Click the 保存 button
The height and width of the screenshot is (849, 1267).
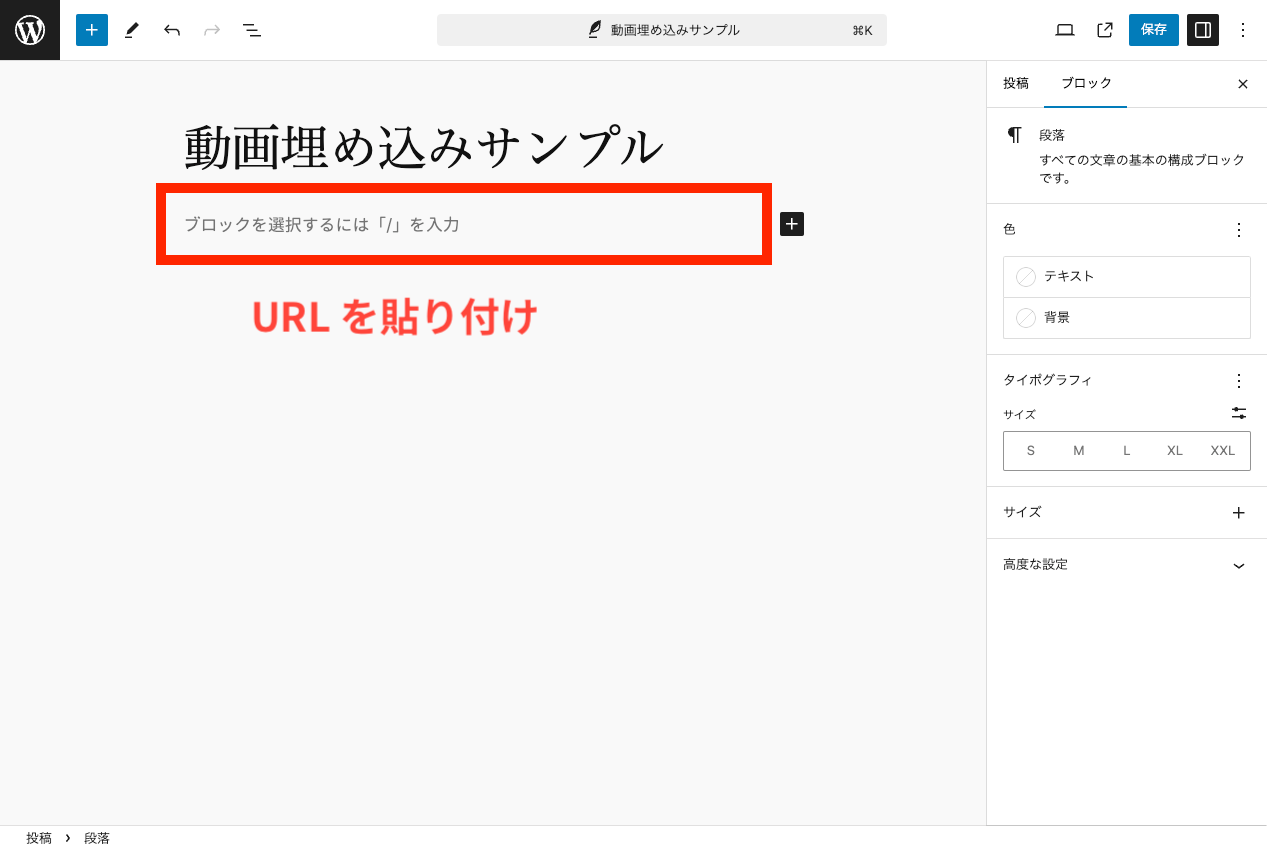click(x=1154, y=30)
